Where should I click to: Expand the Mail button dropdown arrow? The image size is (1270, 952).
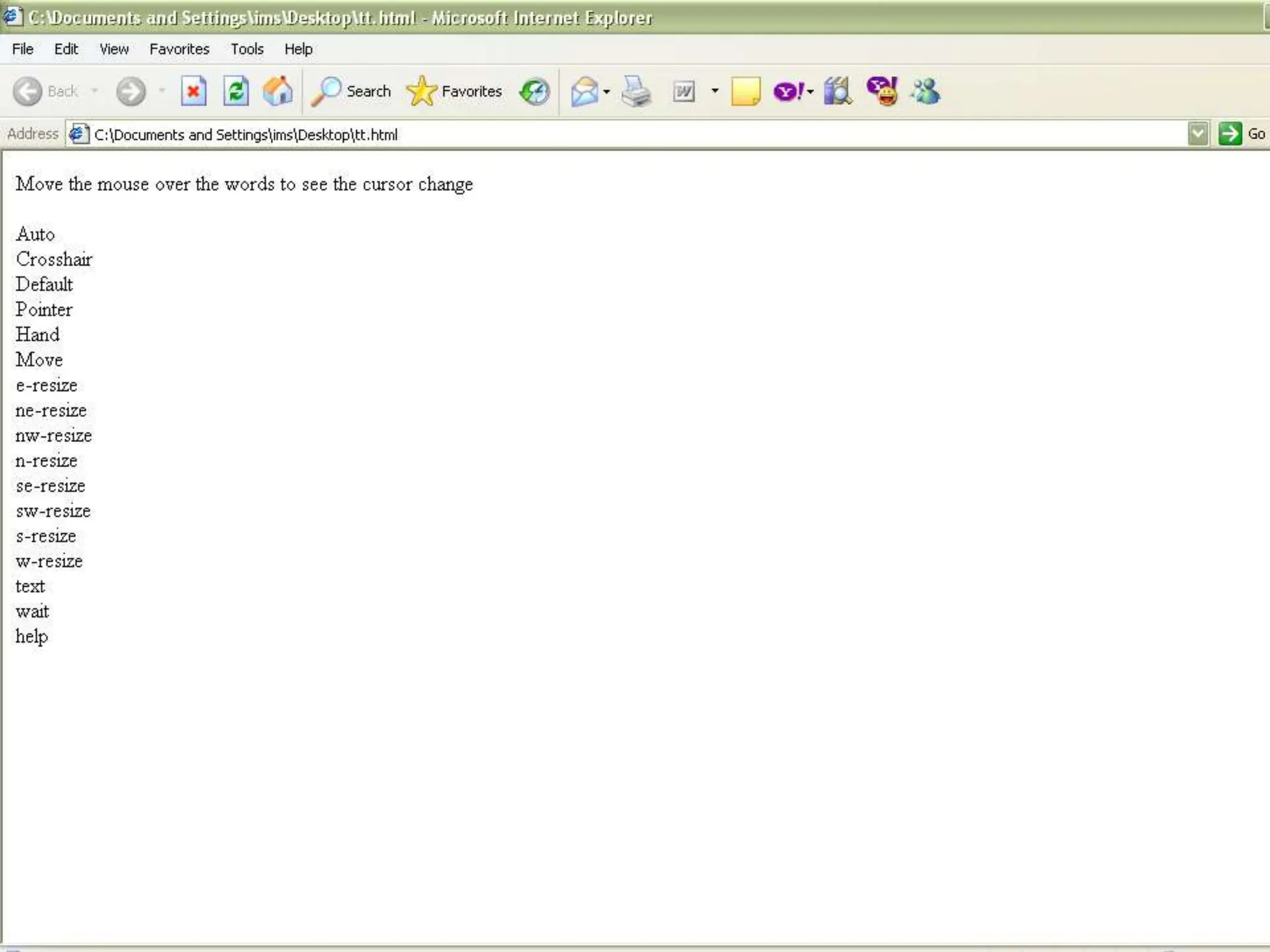(x=606, y=92)
